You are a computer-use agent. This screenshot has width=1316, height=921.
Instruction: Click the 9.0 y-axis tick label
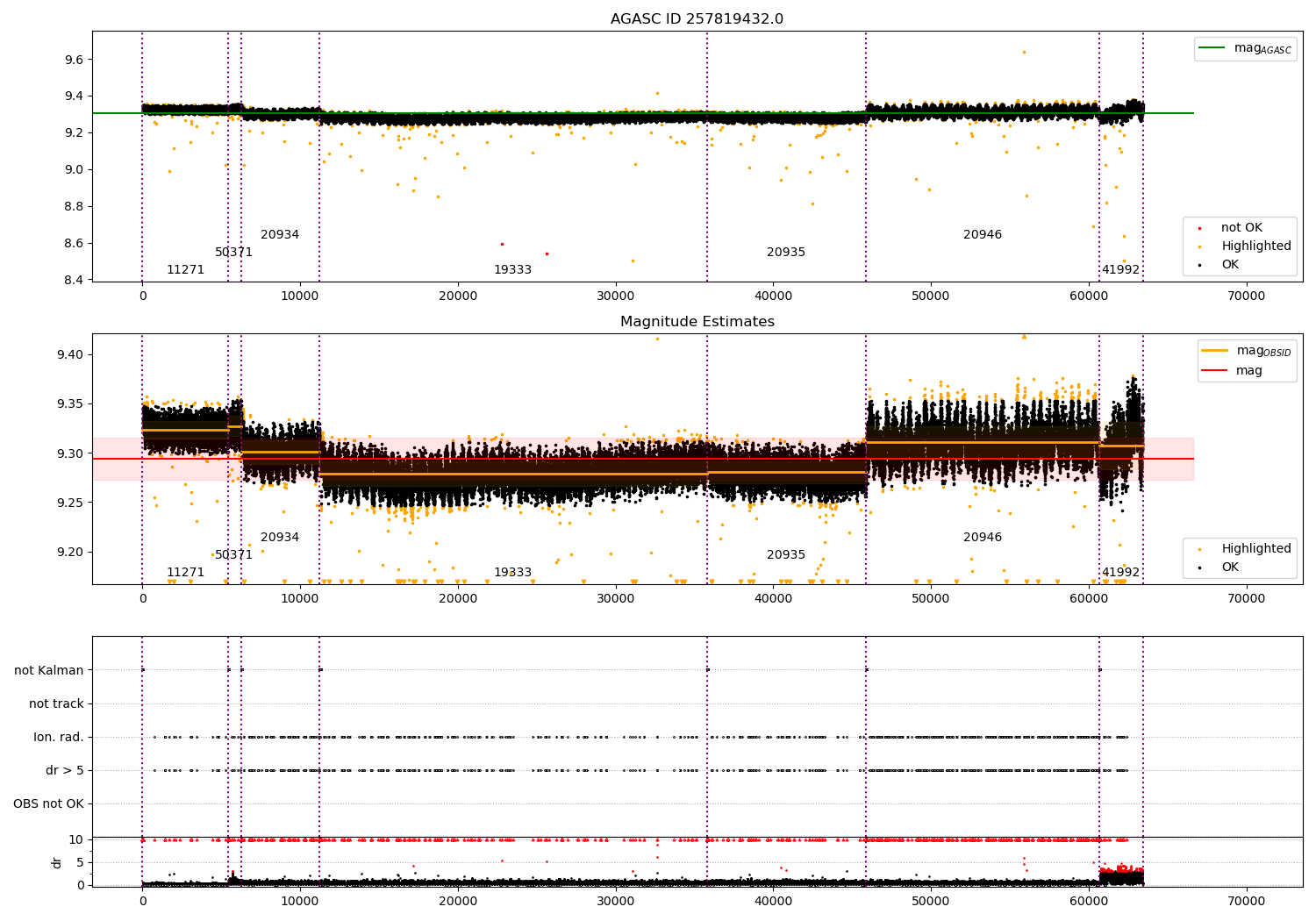tap(74, 170)
